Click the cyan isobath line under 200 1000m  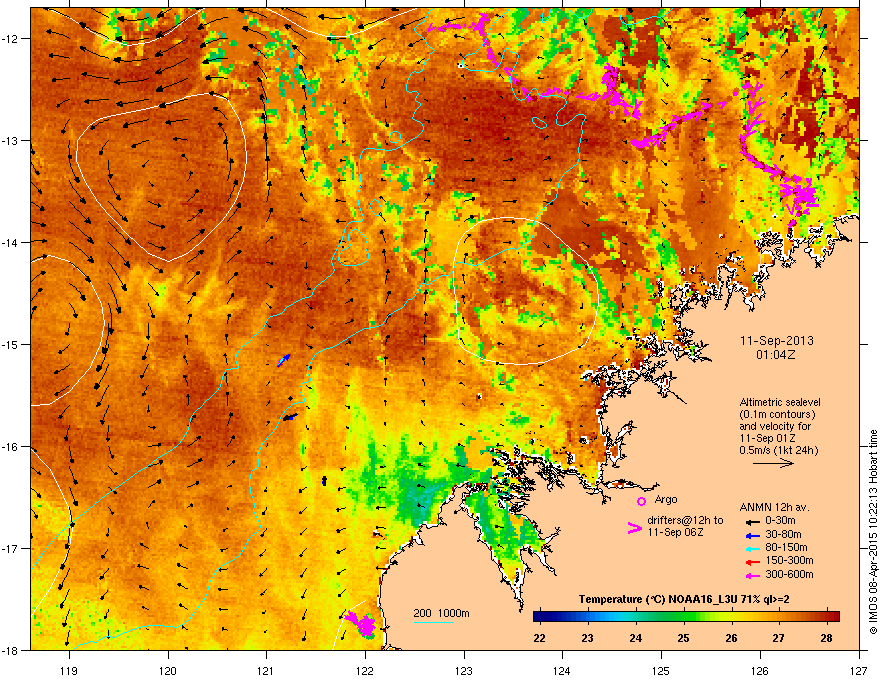pyautogui.click(x=434, y=623)
